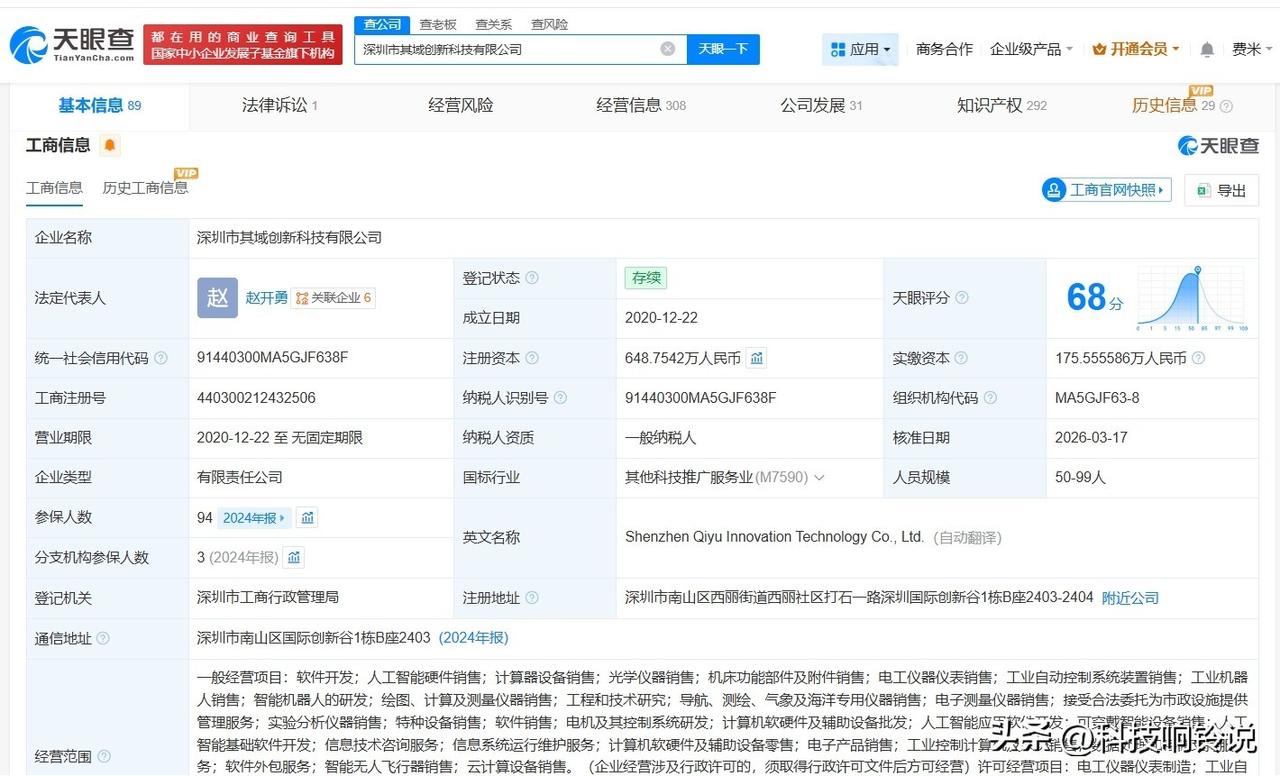The height and width of the screenshot is (776, 1280).
Task: Open help icon next to 组织机构代码
Action: pos(990,398)
